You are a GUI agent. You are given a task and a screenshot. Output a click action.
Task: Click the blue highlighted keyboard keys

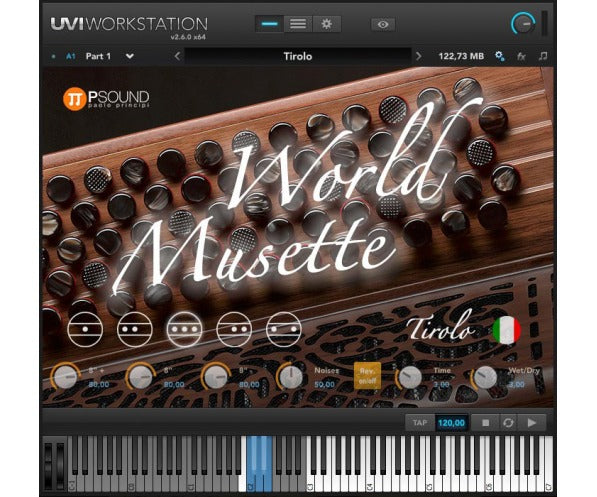(x=259, y=463)
